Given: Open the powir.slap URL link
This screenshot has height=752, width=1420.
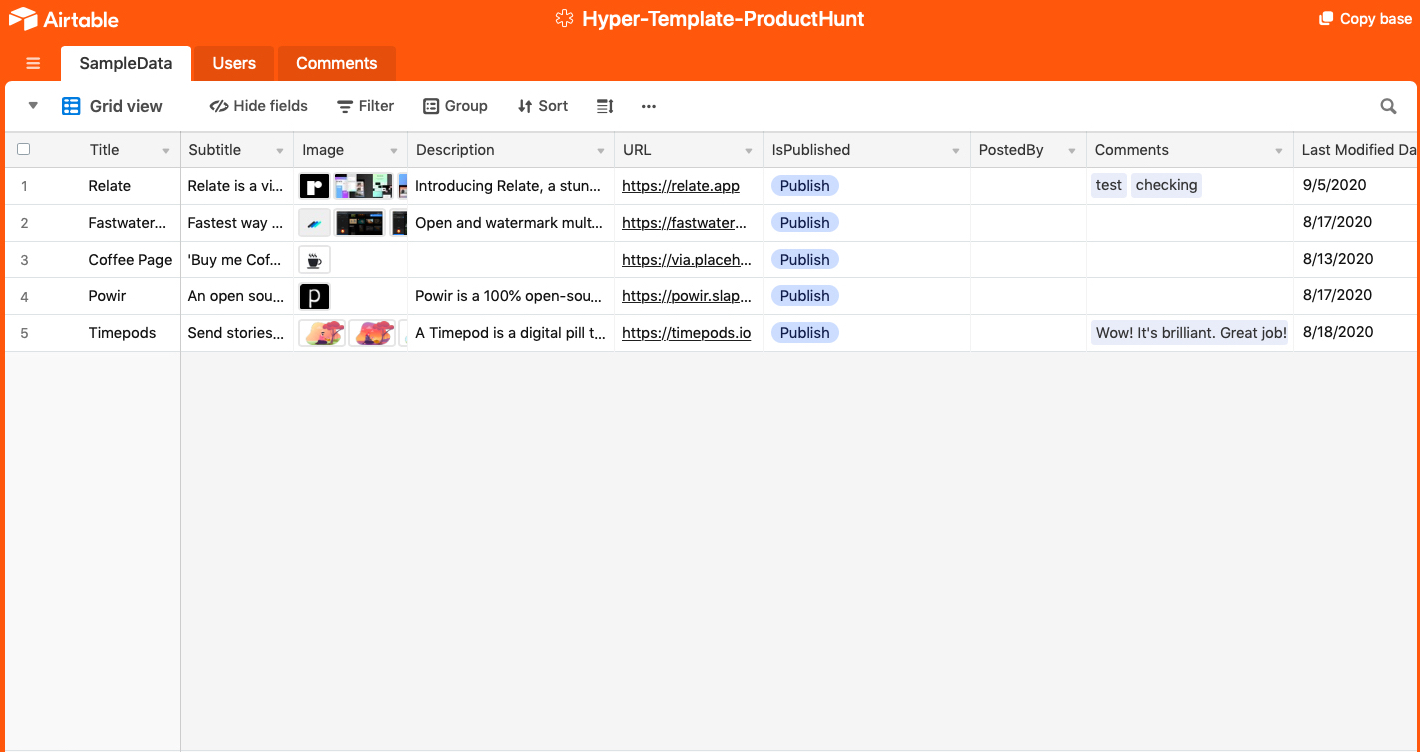Looking at the screenshot, I should point(685,296).
